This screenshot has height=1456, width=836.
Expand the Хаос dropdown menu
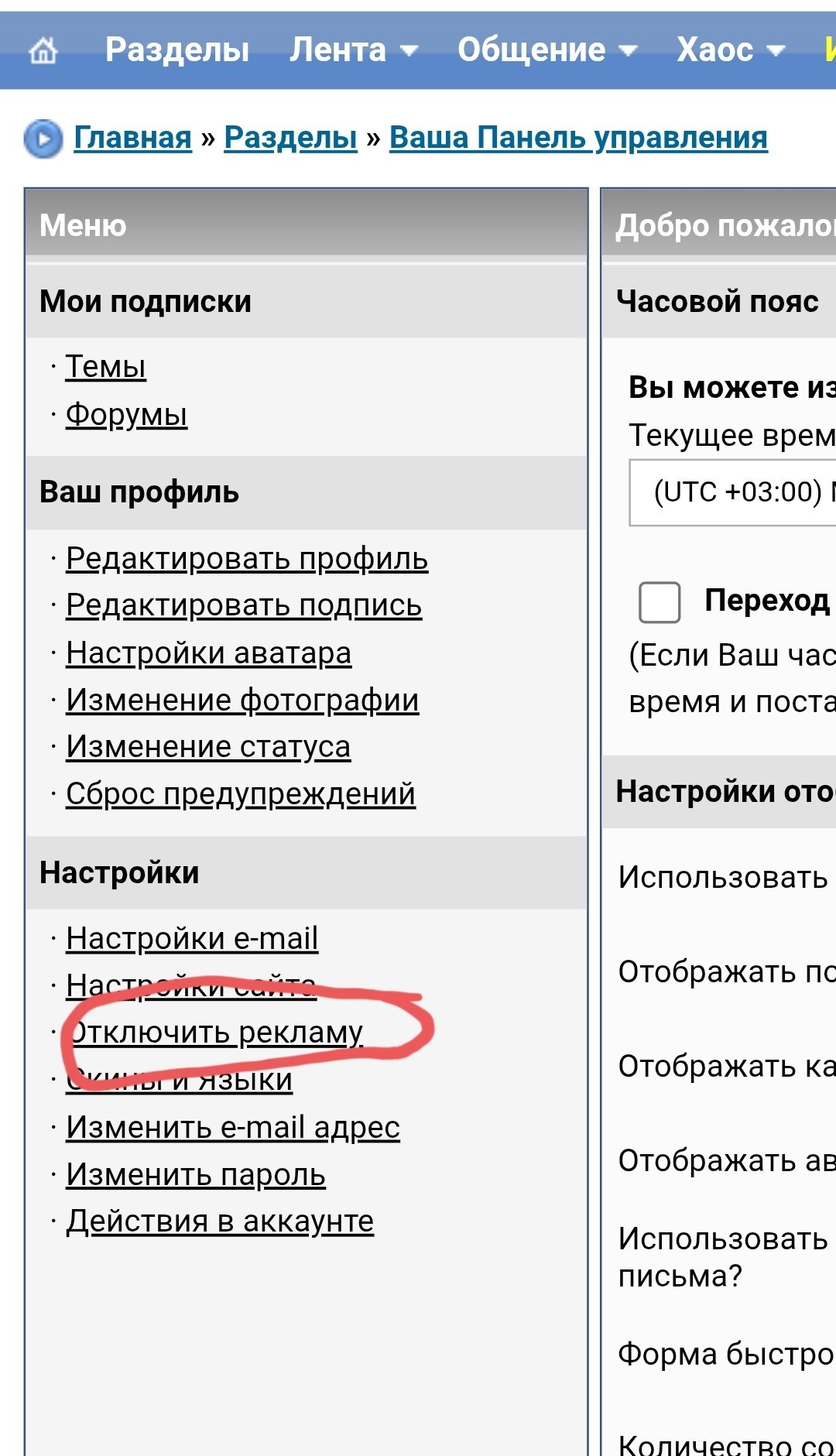tap(731, 50)
